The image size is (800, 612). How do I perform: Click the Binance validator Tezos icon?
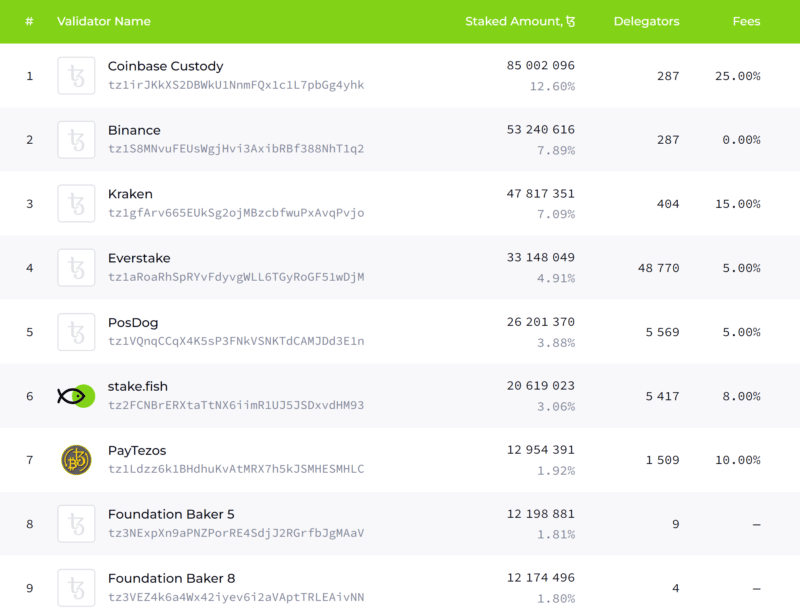click(x=76, y=140)
